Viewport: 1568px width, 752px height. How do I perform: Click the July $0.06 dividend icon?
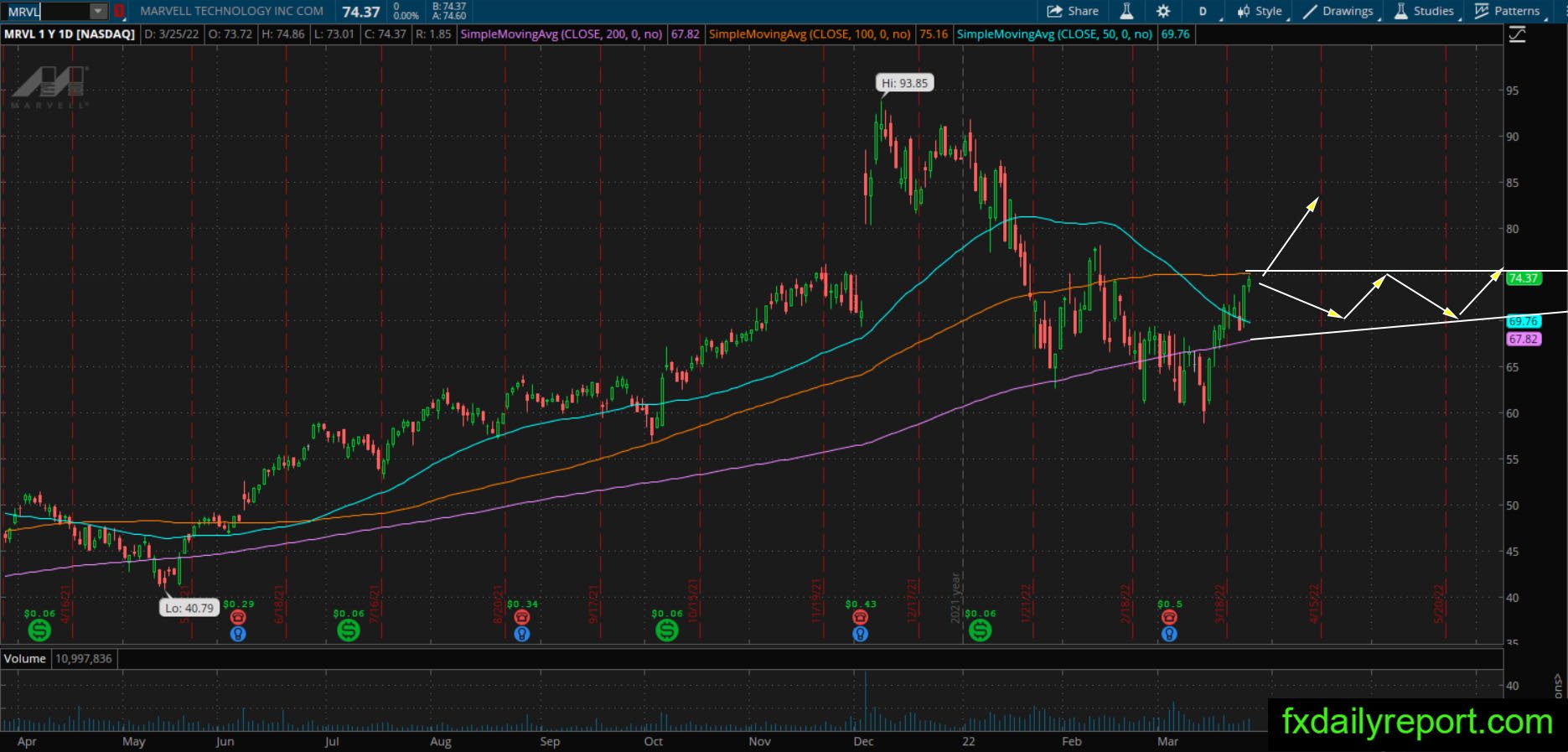point(349,630)
